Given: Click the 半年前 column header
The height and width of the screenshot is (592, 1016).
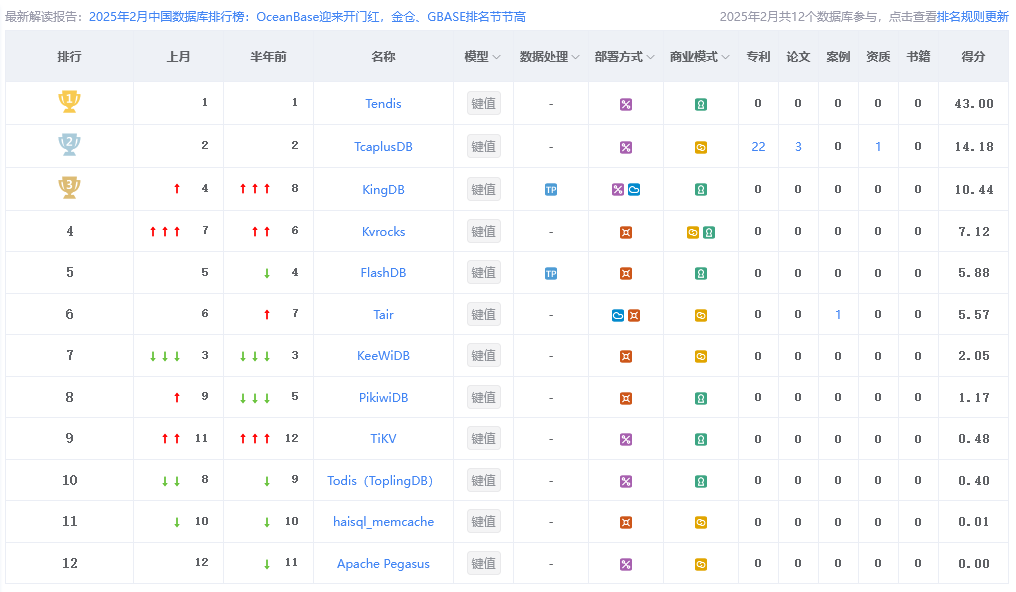Looking at the screenshot, I should coord(268,57).
